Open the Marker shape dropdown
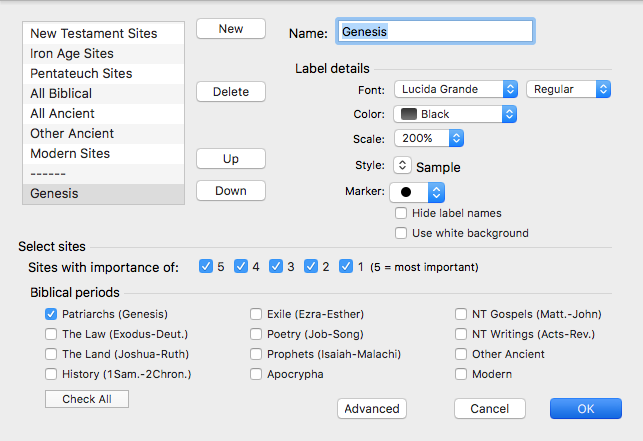Viewport: 643px width, 441px height. (x=416, y=190)
